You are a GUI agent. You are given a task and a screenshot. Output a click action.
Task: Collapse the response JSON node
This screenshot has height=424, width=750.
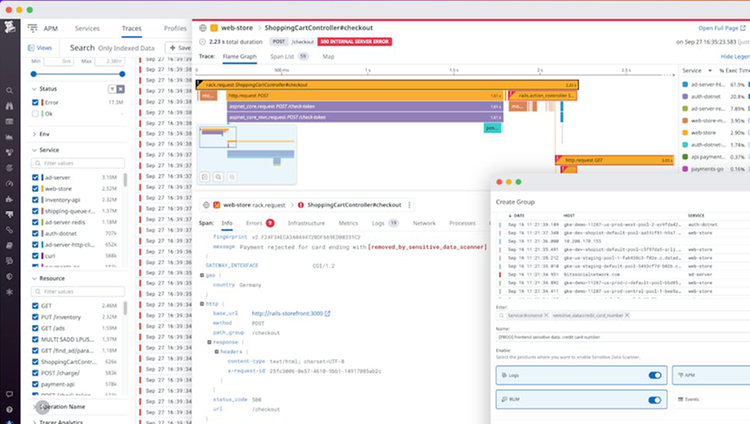pos(209,342)
